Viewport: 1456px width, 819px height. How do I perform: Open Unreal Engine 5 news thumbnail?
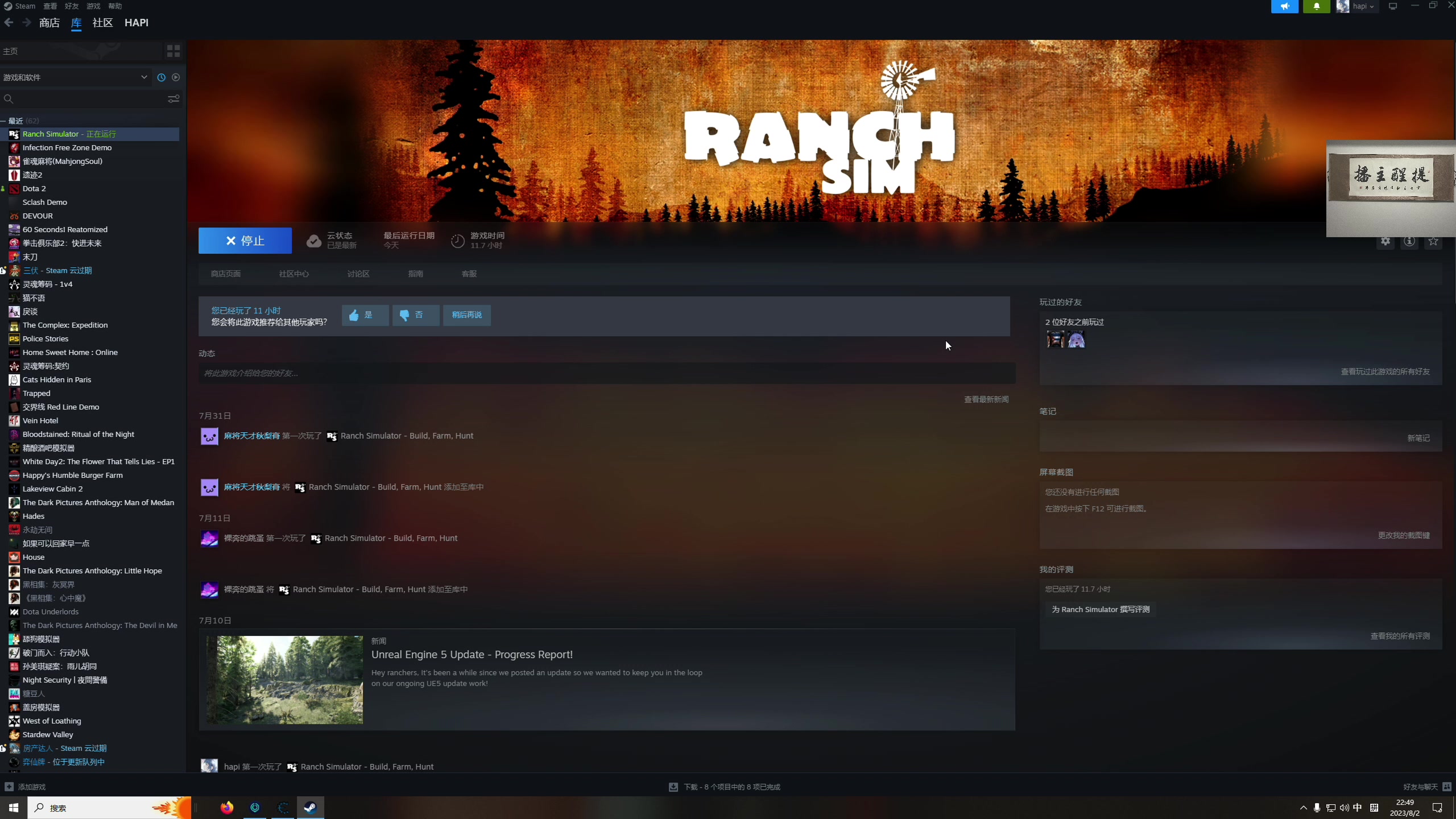pos(284,680)
